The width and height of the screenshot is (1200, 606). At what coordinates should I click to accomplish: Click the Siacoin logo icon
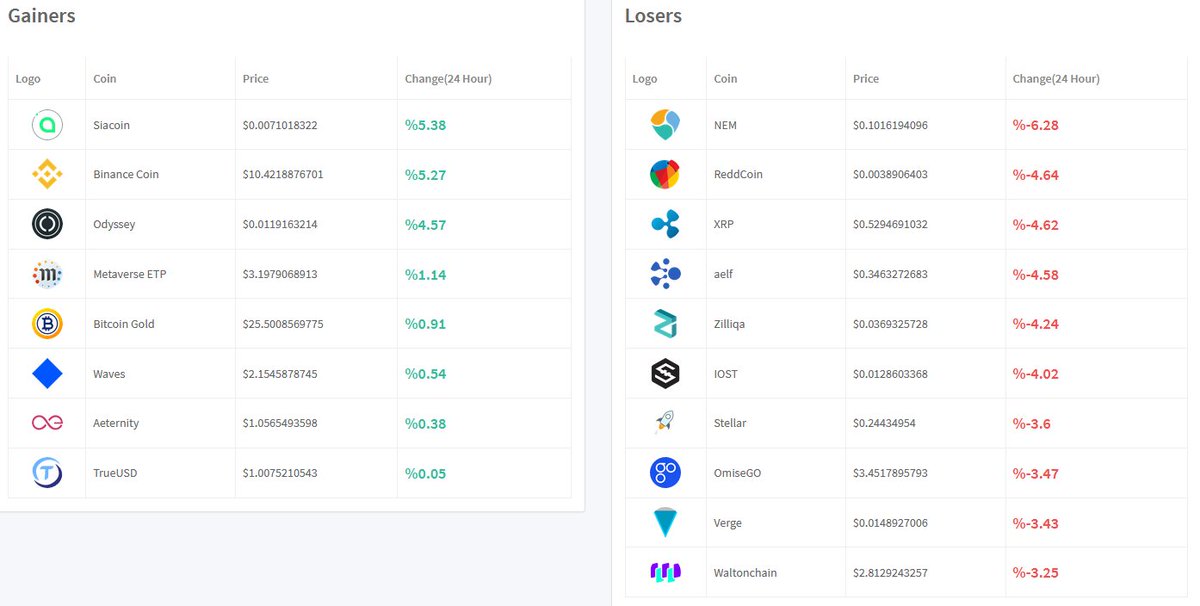click(47, 124)
